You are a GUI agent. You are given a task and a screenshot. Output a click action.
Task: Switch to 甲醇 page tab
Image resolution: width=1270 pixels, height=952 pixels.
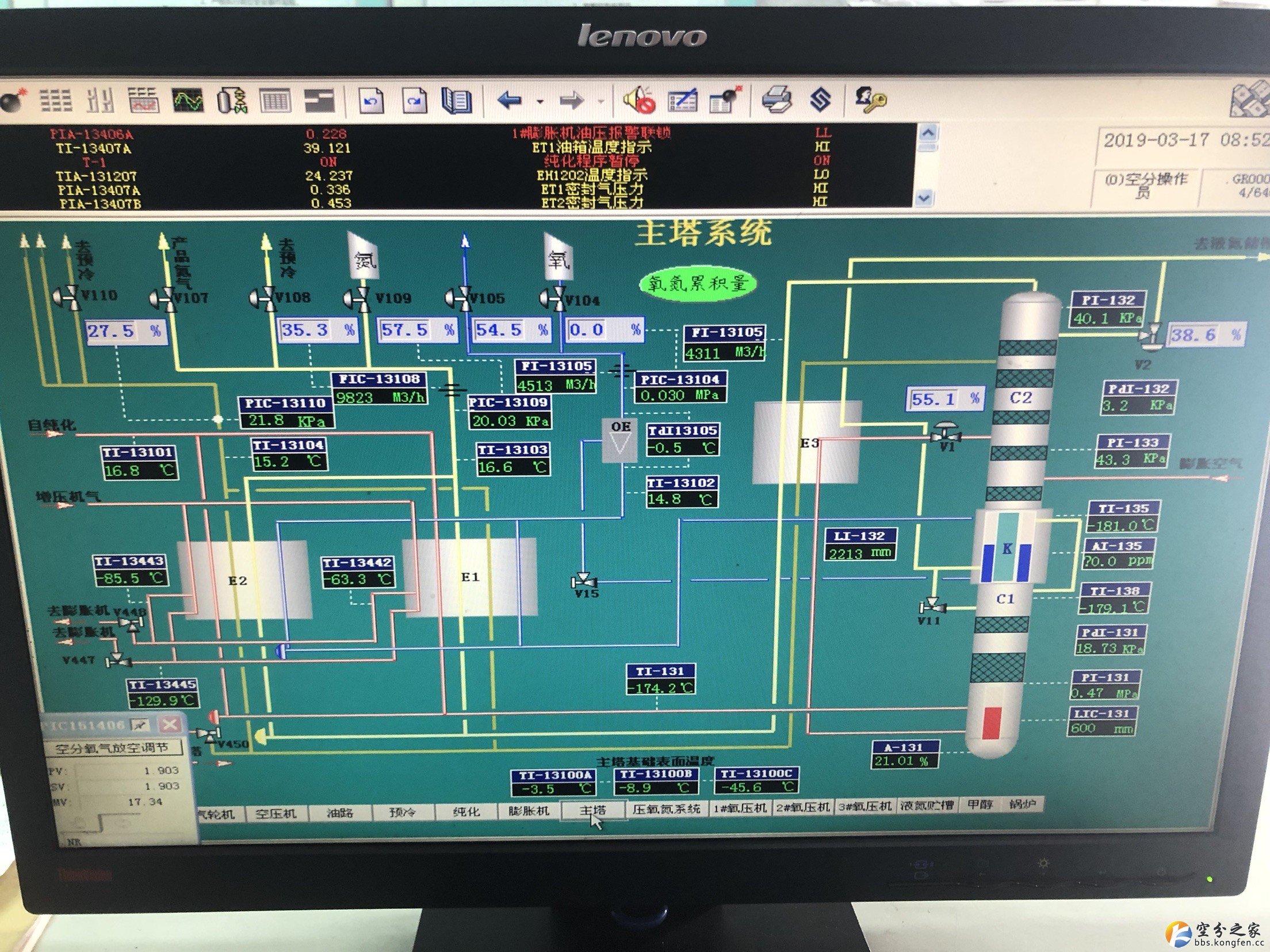(x=980, y=804)
